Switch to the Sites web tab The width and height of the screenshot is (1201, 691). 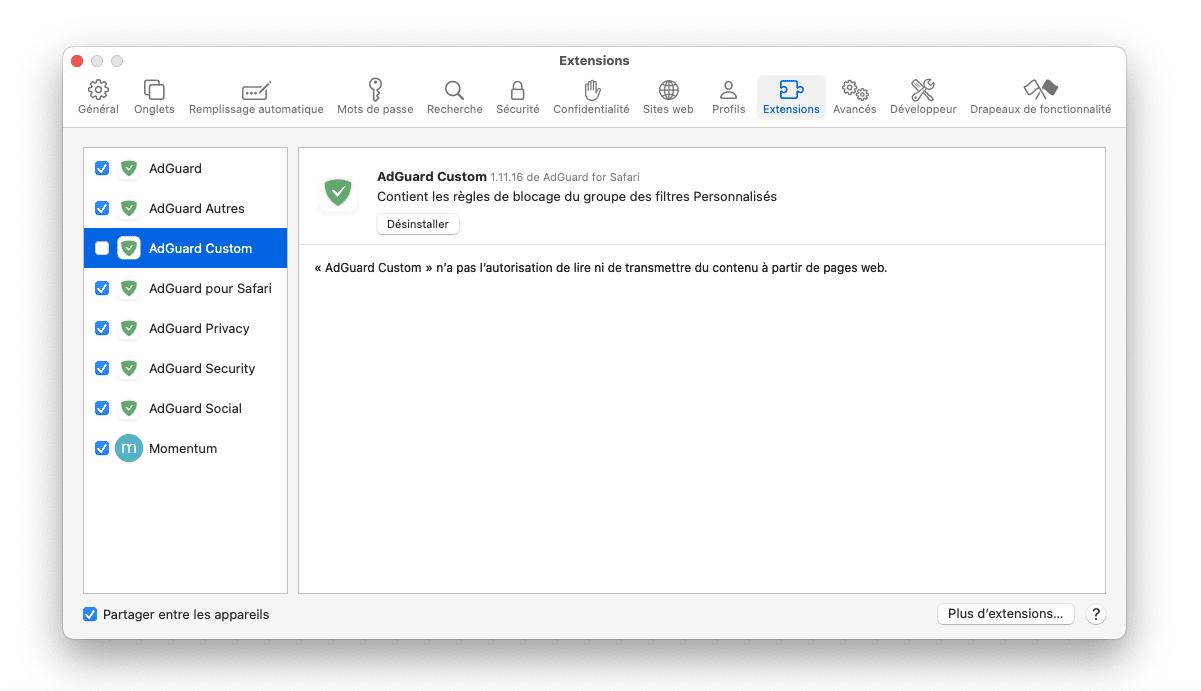668,97
